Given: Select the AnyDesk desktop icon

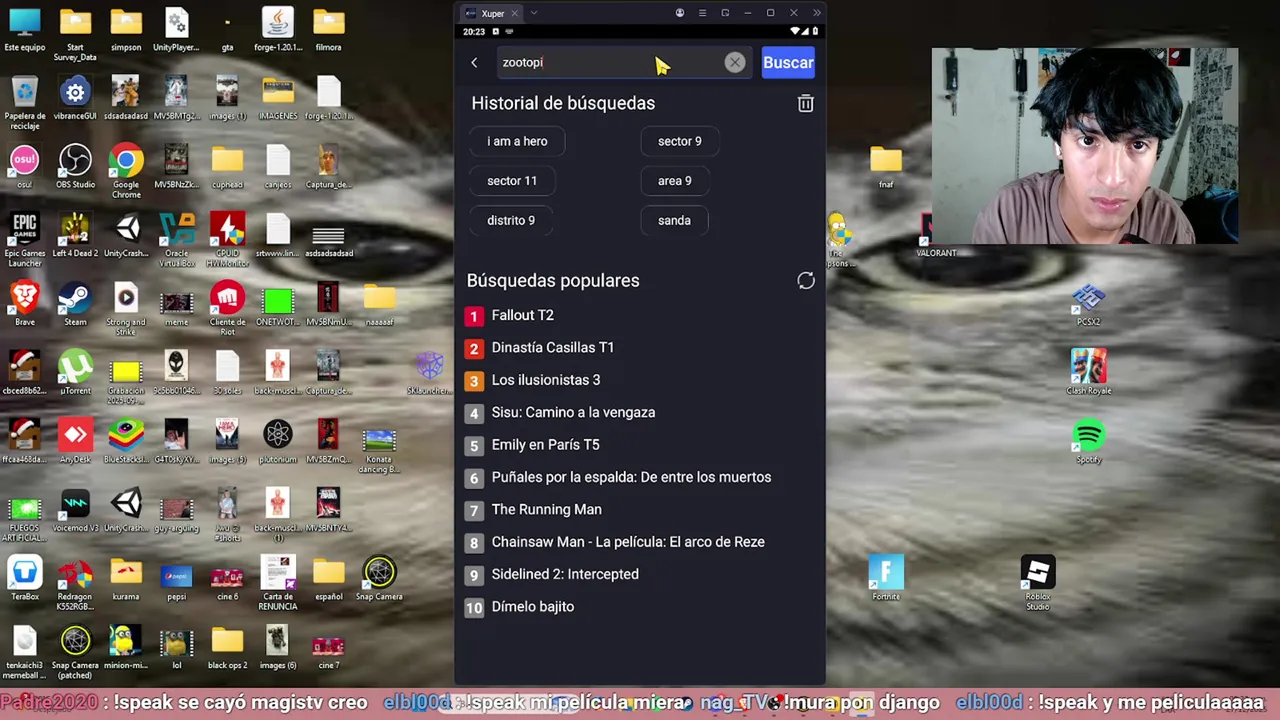Looking at the screenshot, I should 76,441.
